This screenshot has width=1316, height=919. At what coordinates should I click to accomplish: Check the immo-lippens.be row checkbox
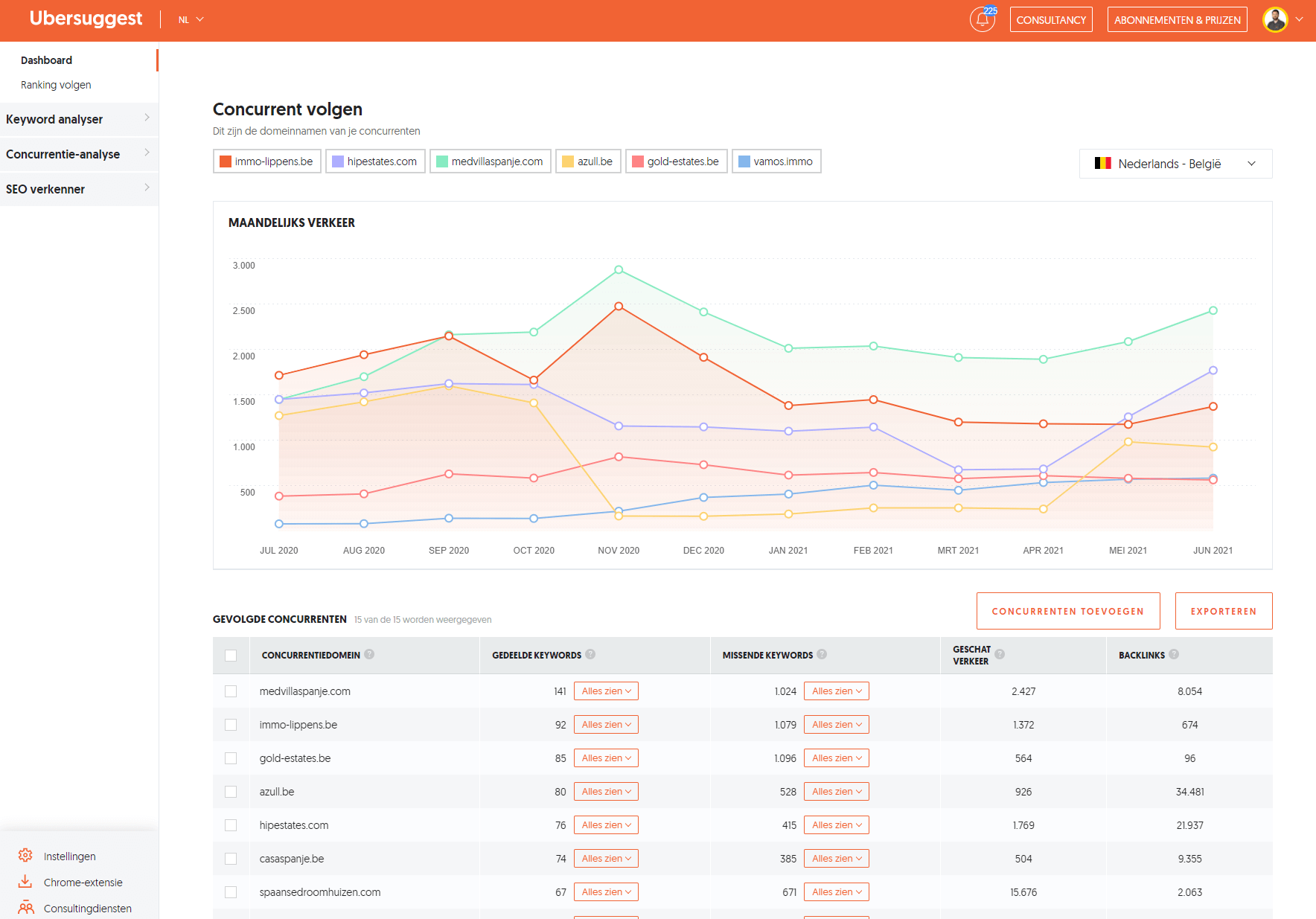coord(231,725)
